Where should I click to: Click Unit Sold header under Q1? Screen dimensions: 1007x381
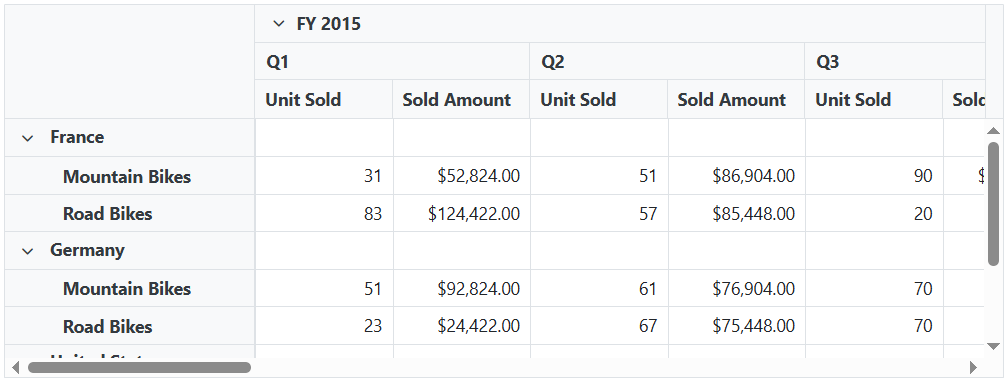(324, 100)
